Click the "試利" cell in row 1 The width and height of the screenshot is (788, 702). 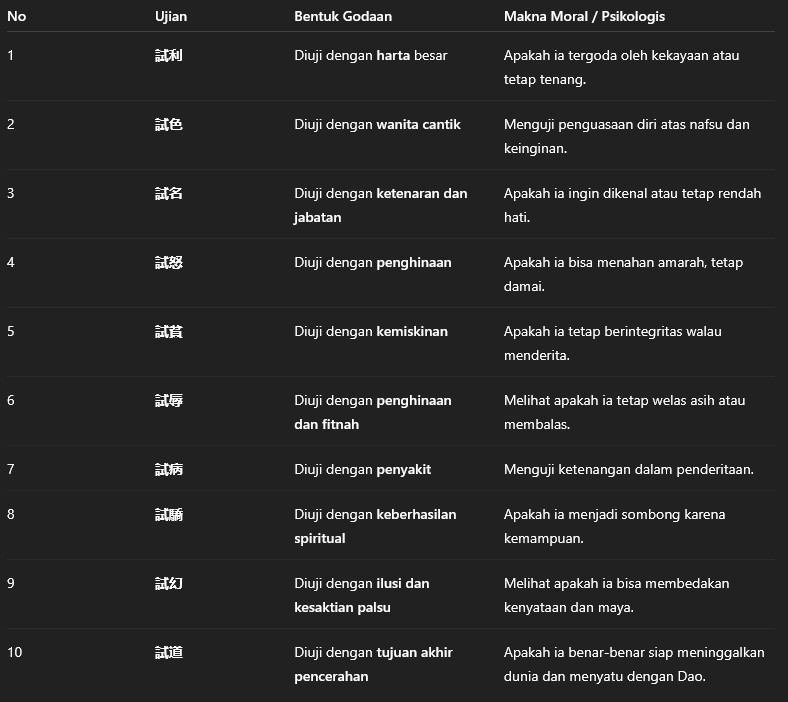168,56
